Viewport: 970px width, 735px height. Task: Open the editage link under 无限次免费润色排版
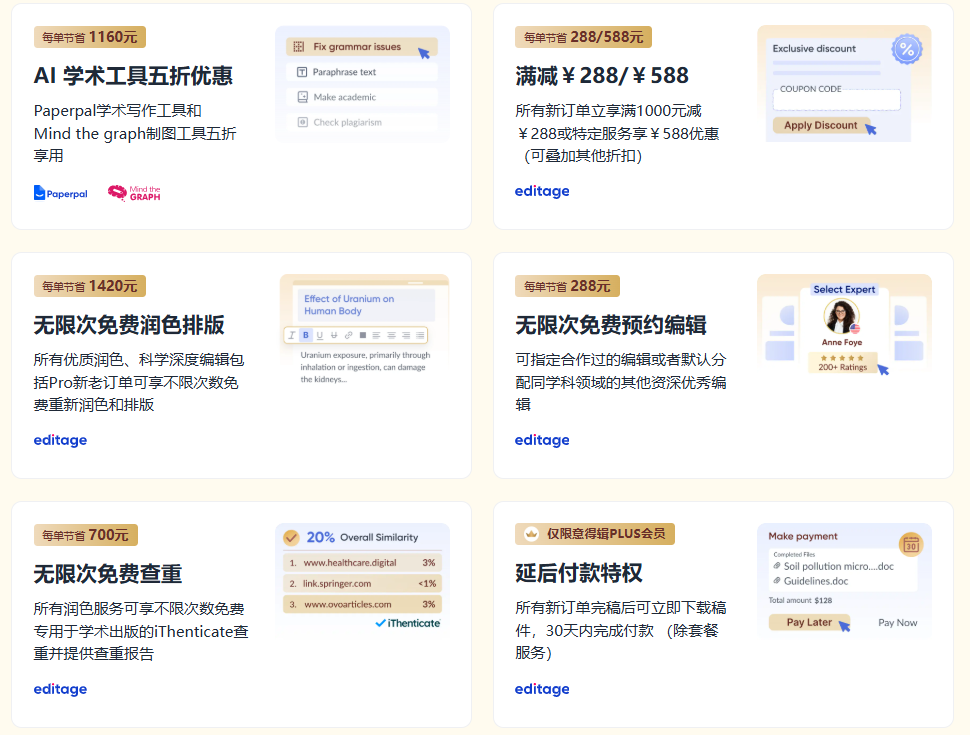coord(59,440)
